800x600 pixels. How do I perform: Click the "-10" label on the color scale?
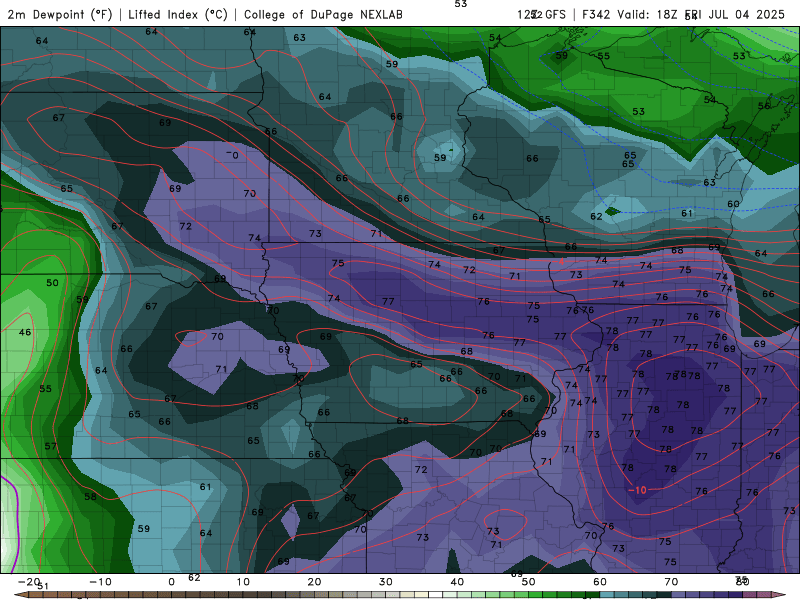100,582
